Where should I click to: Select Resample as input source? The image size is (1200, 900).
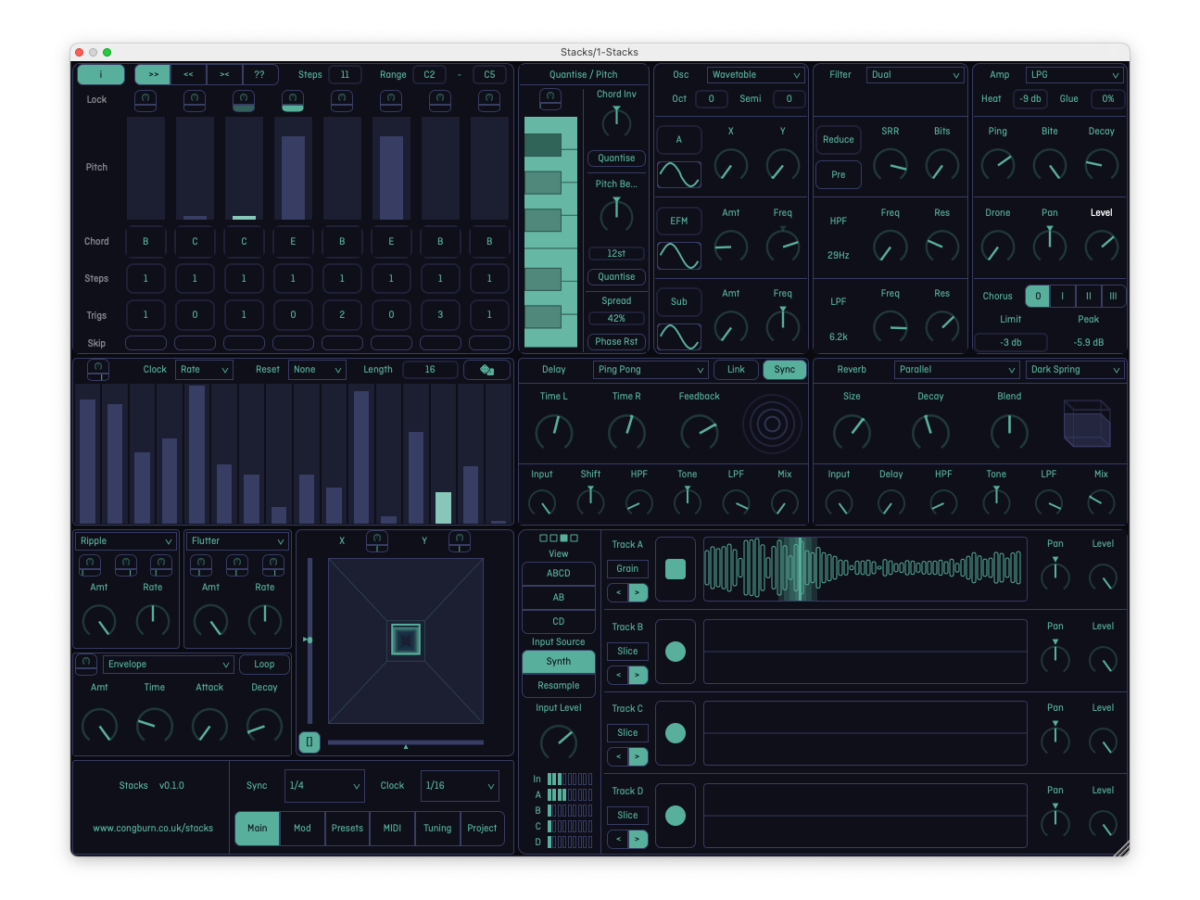(x=558, y=686)
